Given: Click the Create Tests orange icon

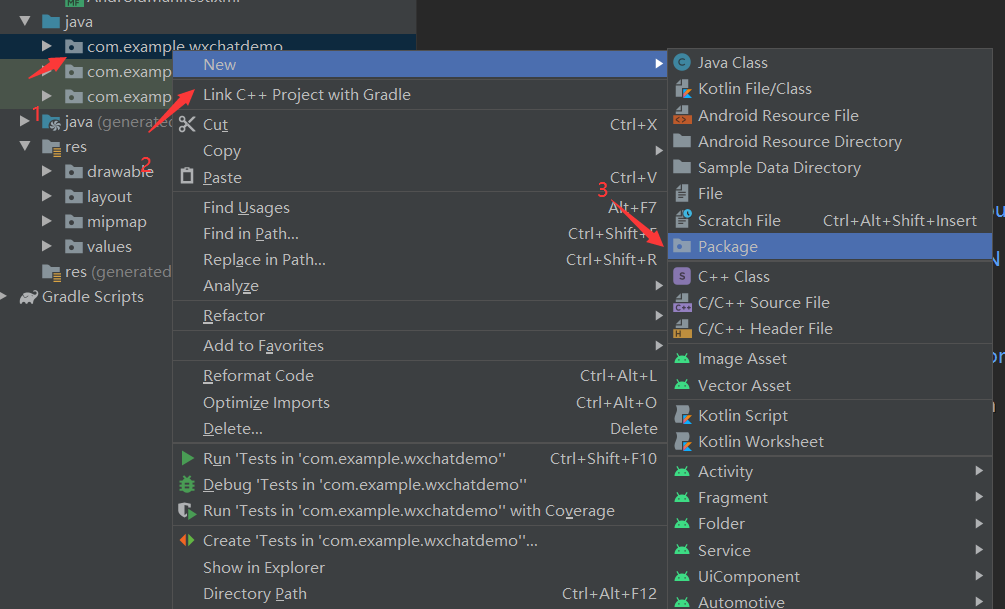Looking at the screenshot, I should pyautogui.click(x=187, y=540).
